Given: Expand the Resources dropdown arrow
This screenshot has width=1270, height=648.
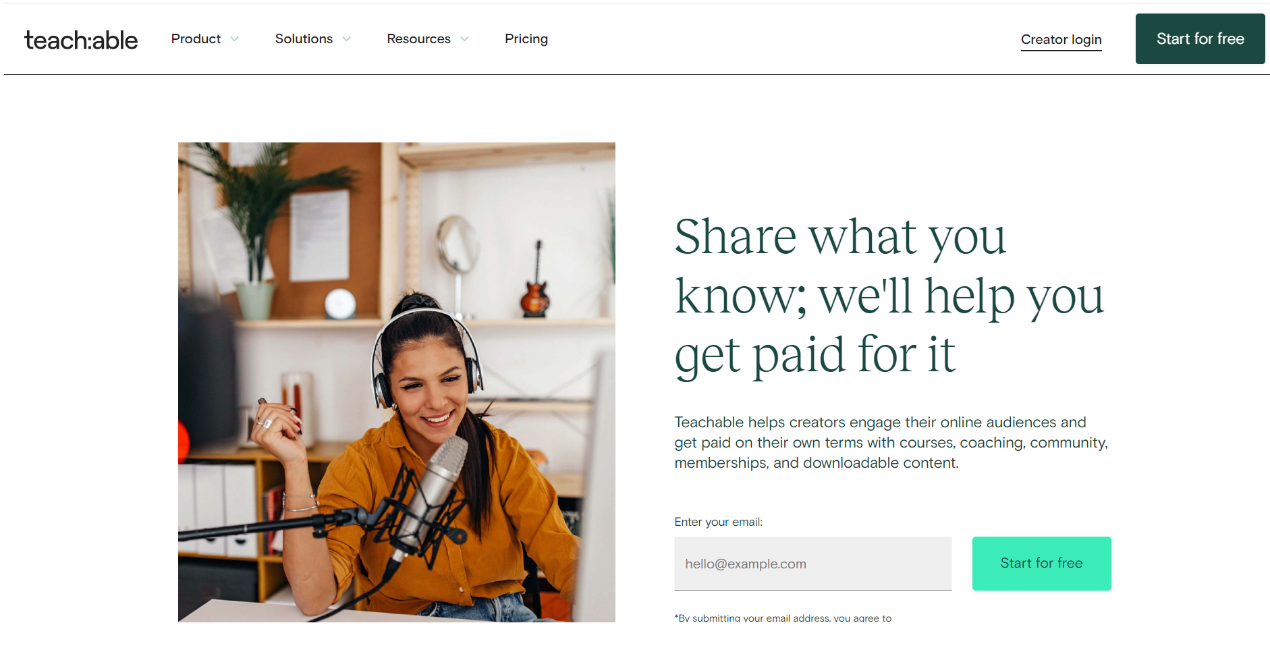Looking at the screenshot, I should [464, 39].
